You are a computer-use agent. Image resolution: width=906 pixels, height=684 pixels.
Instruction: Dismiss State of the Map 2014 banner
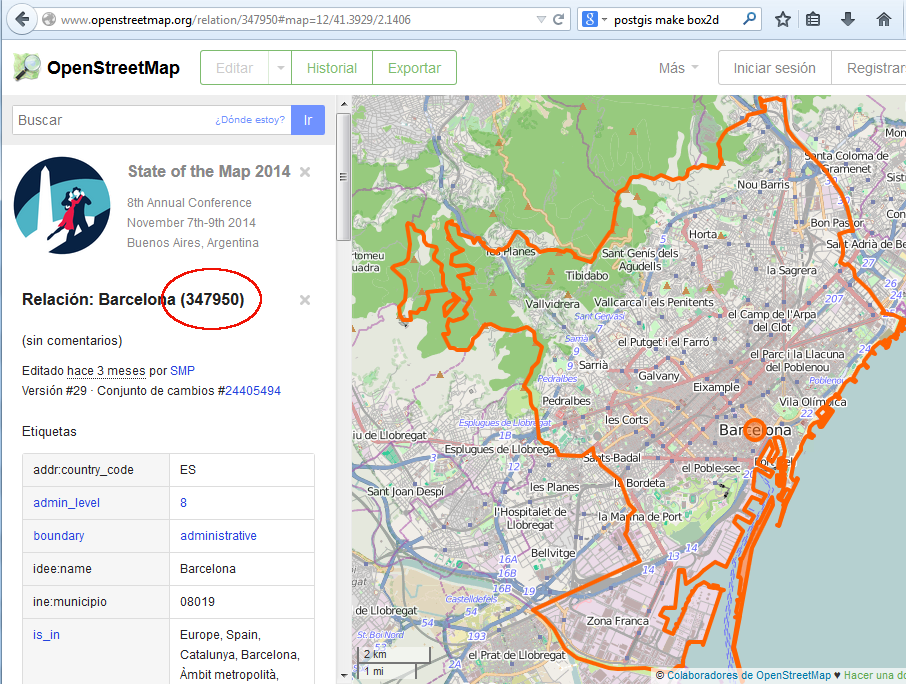pos(305,172)
